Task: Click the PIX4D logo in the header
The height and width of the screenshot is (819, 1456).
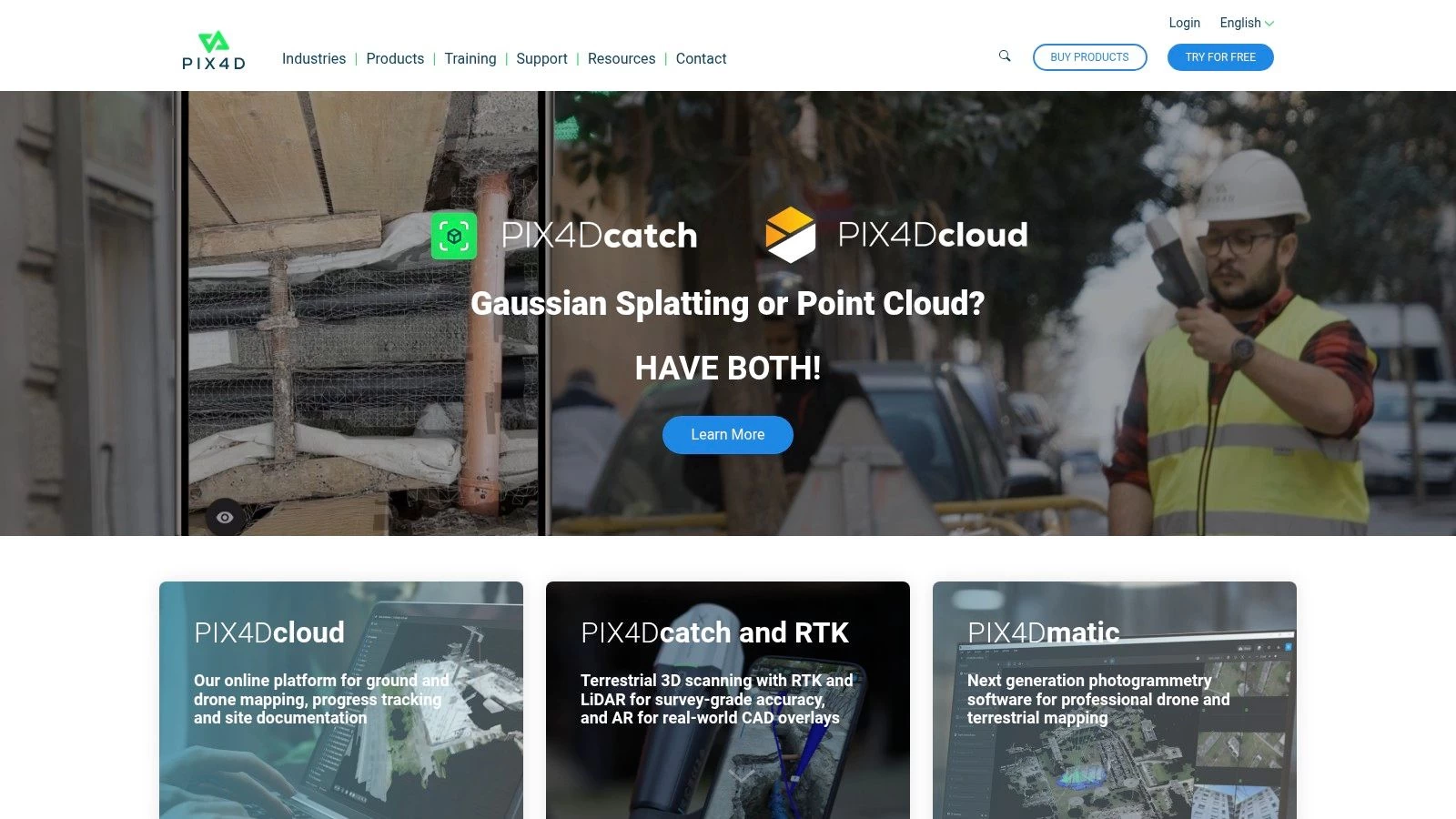Action: [x=214, y=51]
